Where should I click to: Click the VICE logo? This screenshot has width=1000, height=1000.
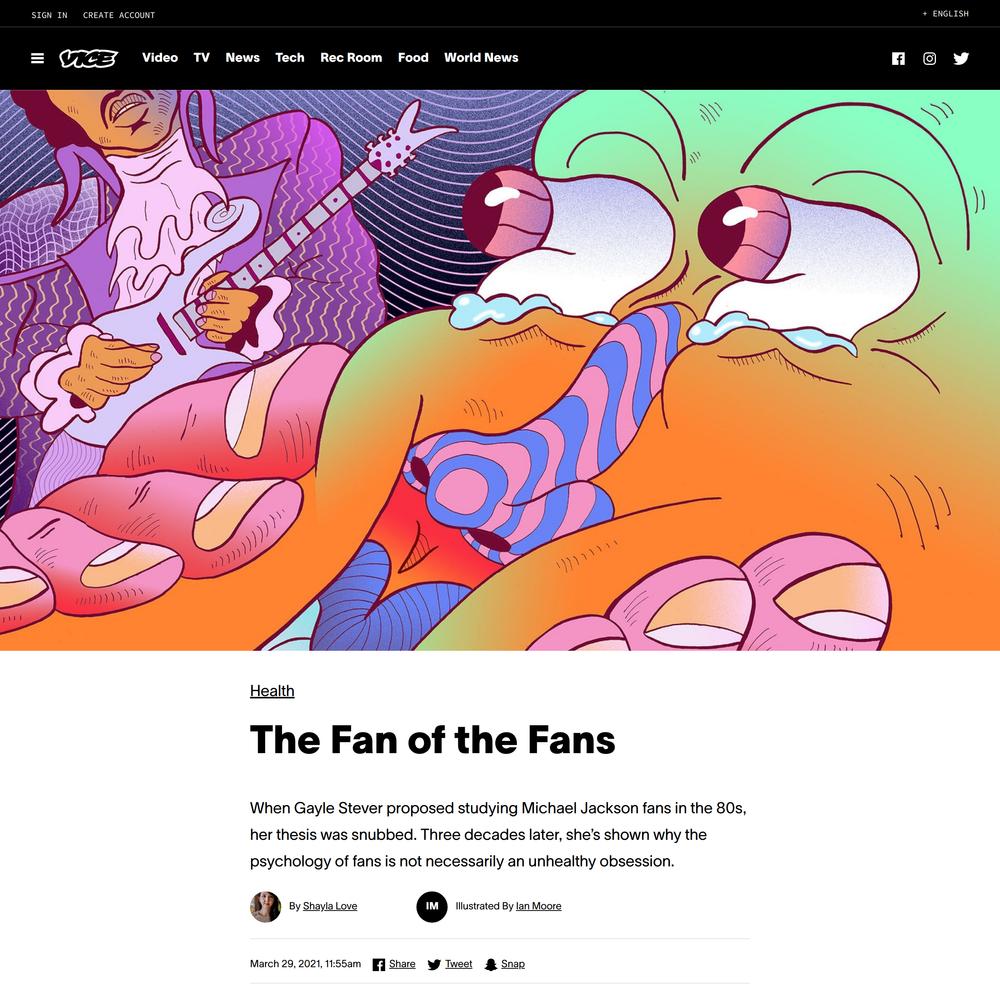[x=89, y=58]
